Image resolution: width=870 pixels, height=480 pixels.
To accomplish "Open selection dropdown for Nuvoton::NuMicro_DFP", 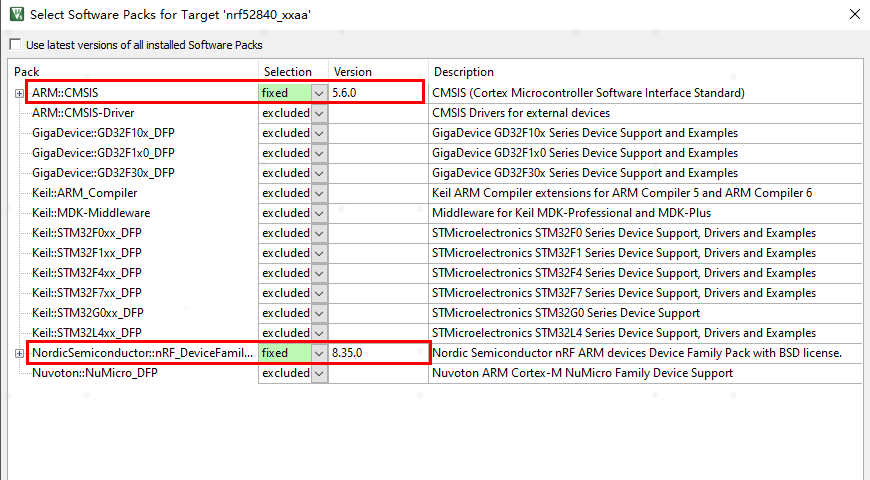I will [319, 373].
